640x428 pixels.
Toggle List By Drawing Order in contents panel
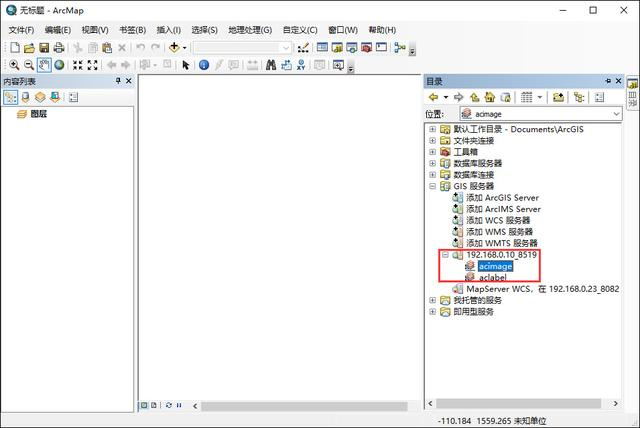point(11,97)
